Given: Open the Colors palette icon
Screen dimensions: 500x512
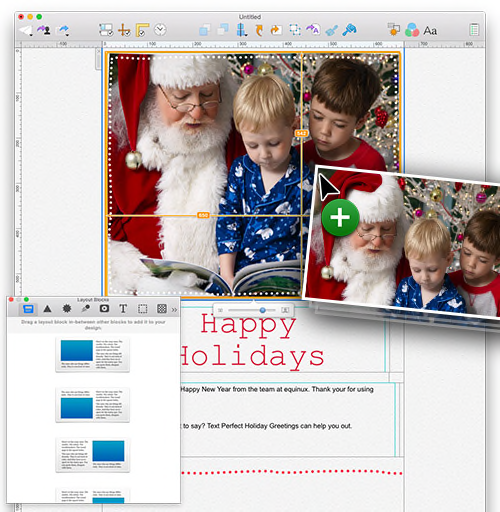Looking at the screenshot, I should (412, 30).
